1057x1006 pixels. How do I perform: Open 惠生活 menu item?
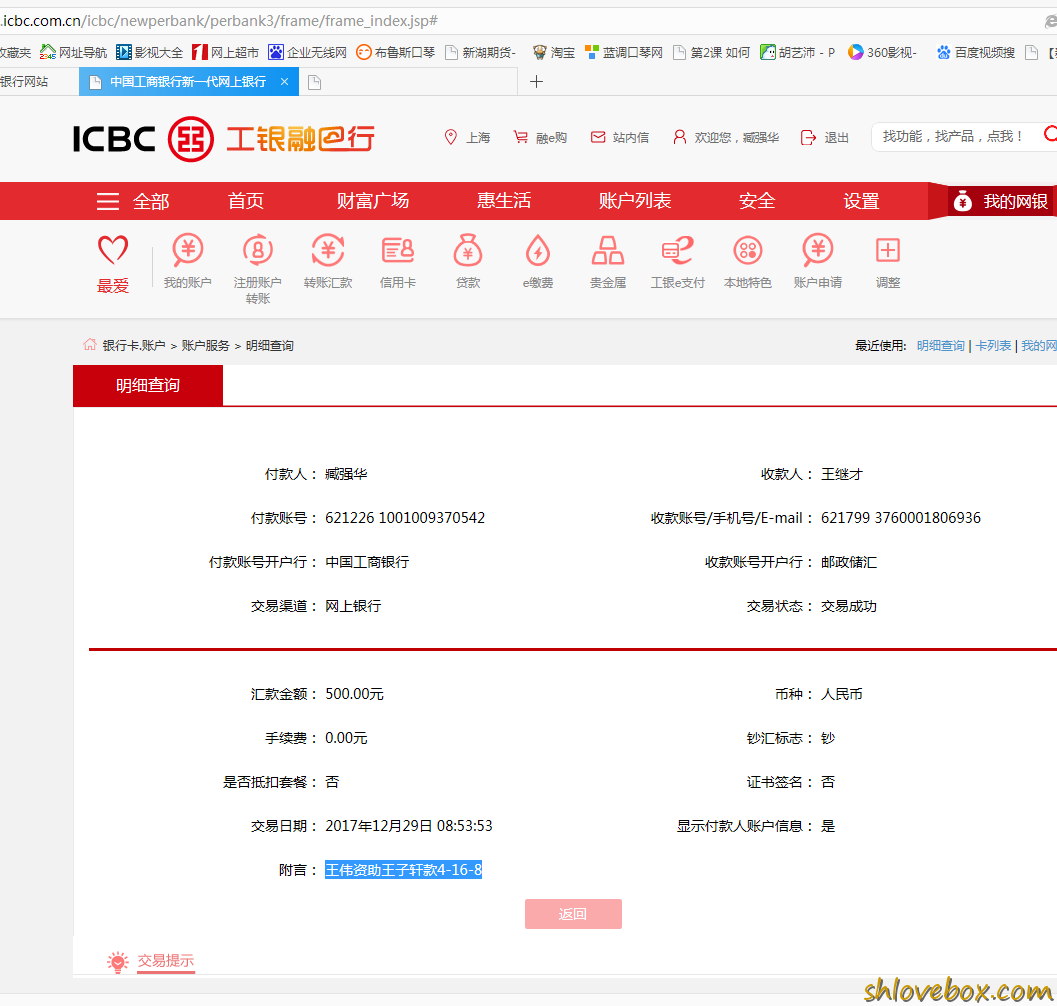[x=504, y=201]
